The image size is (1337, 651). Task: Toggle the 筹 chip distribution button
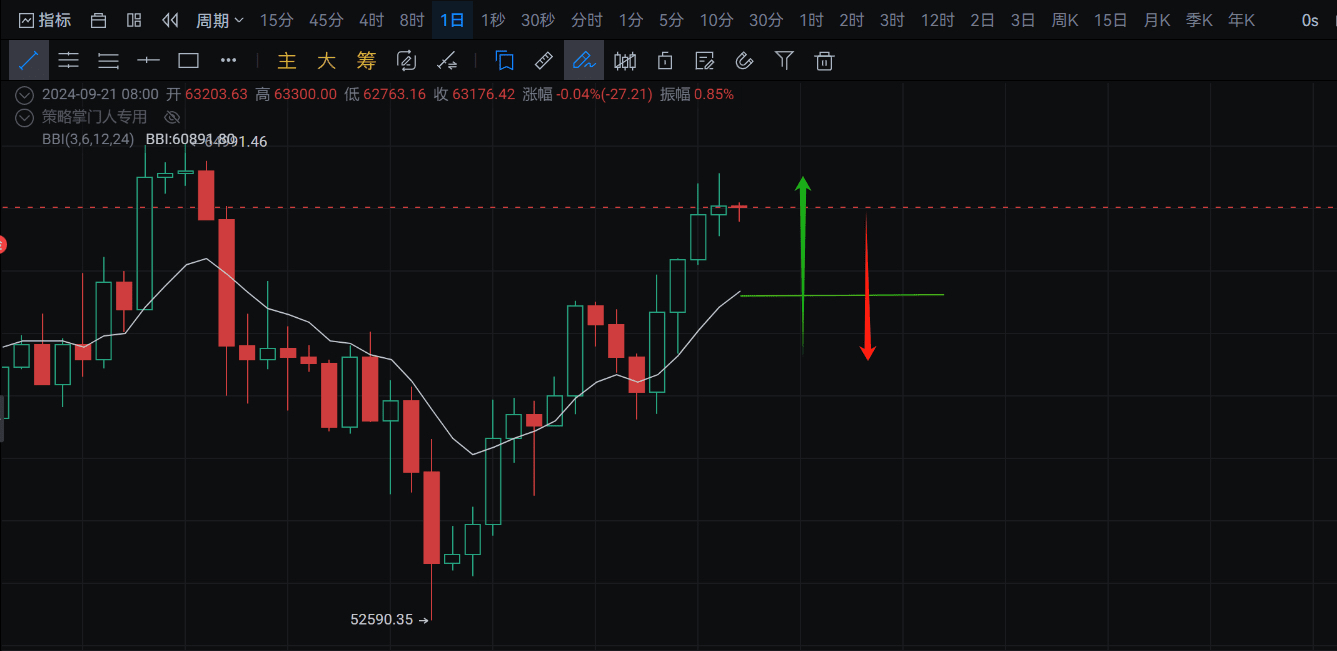tap(366, 61)
